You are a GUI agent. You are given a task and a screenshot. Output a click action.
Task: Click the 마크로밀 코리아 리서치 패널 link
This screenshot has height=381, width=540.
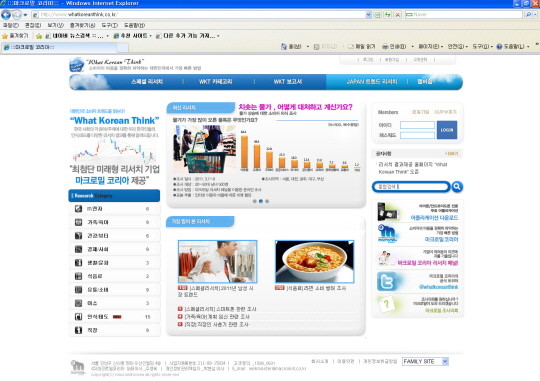tap(428, 263)
